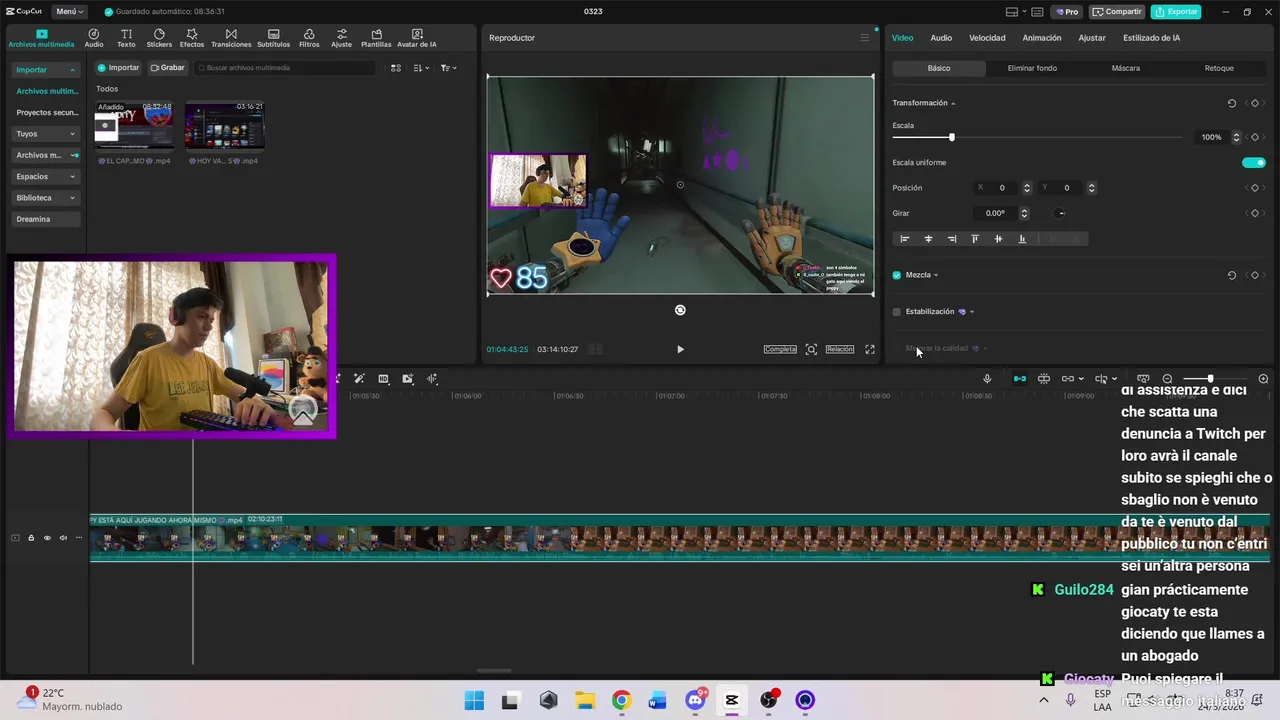
Task: Zoom in the timeline with plus icon
Action: click(1263, 379)
